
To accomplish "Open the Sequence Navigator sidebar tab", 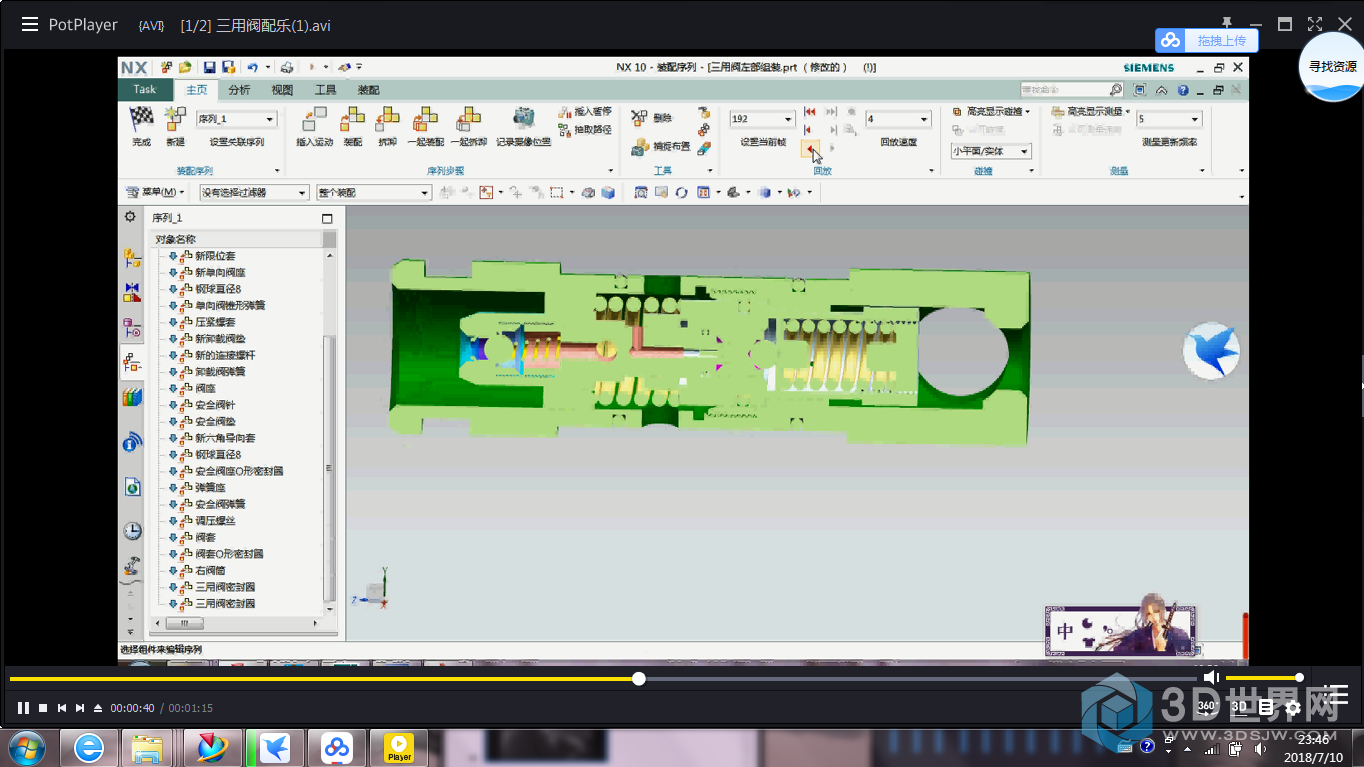I will pyautogui.click(x=132, y=360).
